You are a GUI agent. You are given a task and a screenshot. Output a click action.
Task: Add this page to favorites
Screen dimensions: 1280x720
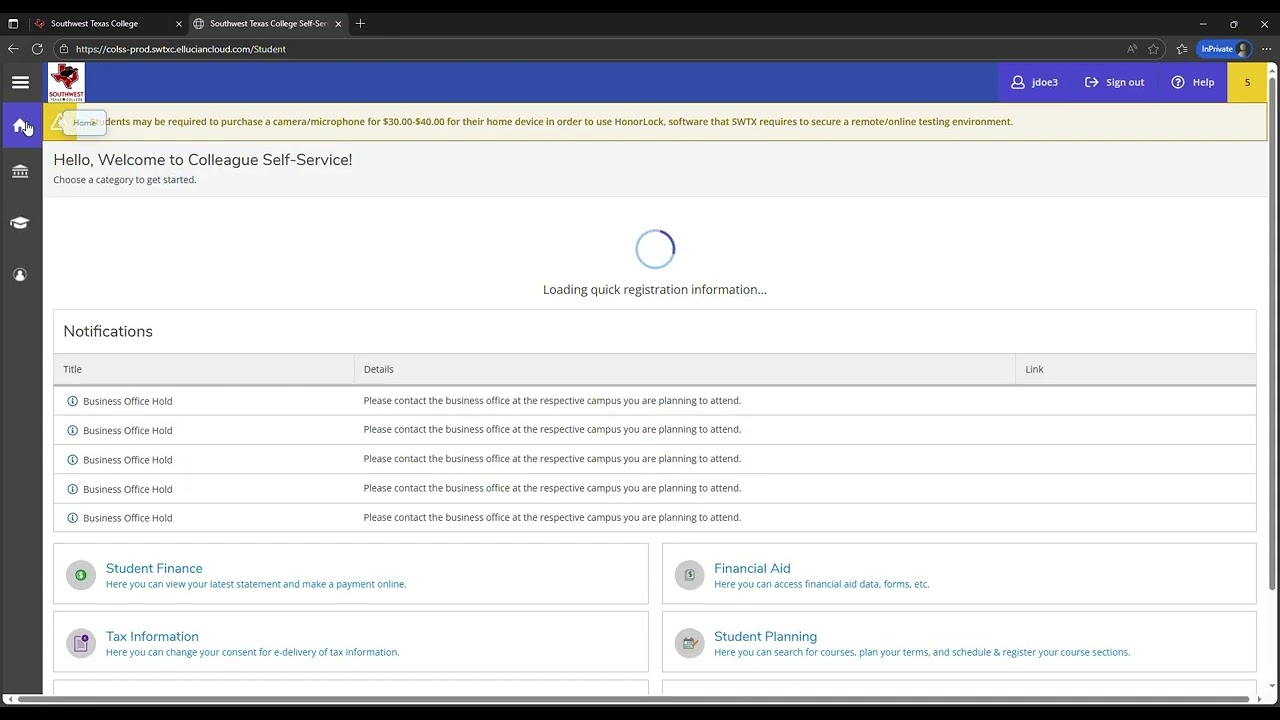(1153, 49)
